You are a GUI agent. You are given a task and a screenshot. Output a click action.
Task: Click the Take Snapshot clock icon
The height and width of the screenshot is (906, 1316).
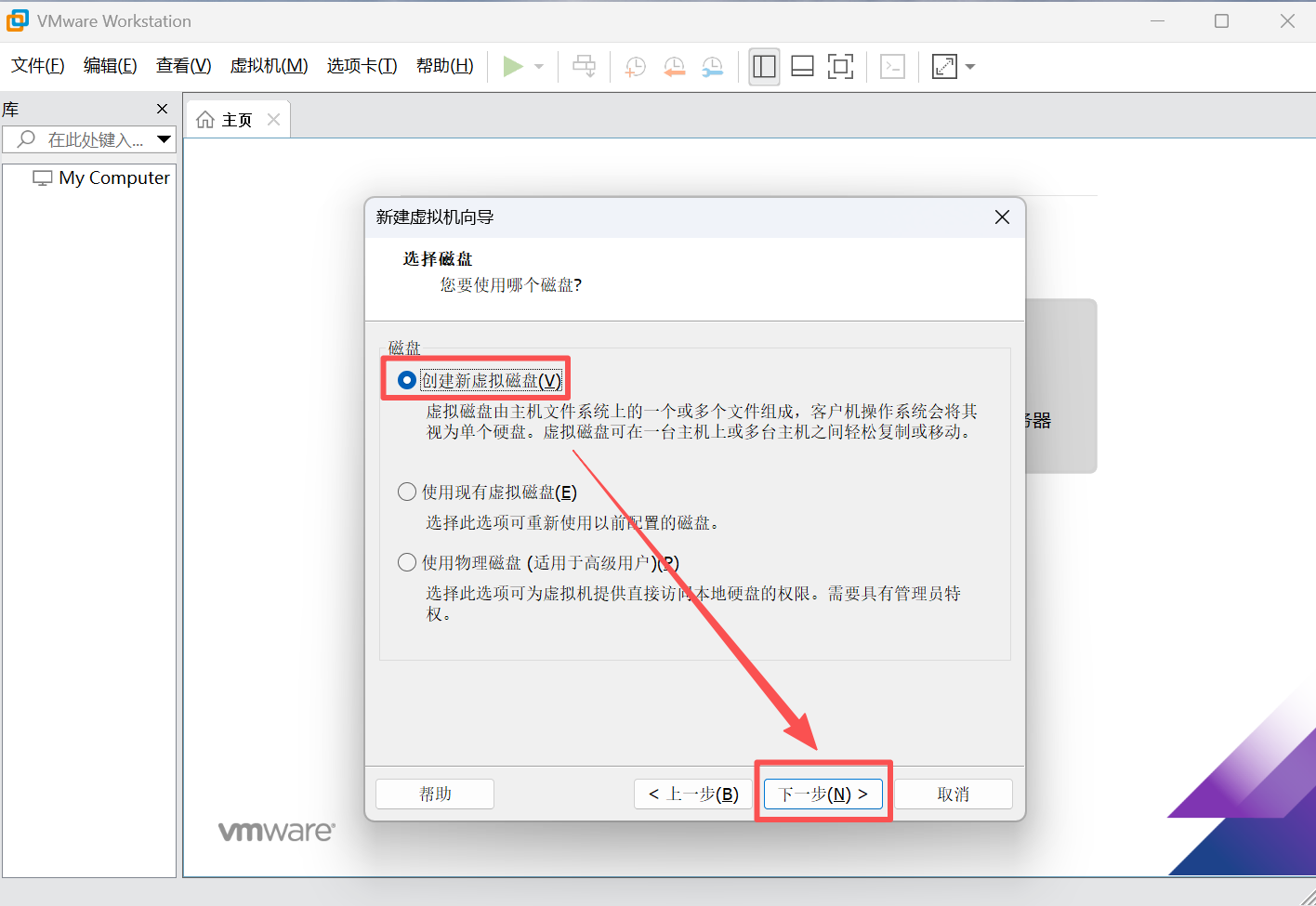[636, 67]
